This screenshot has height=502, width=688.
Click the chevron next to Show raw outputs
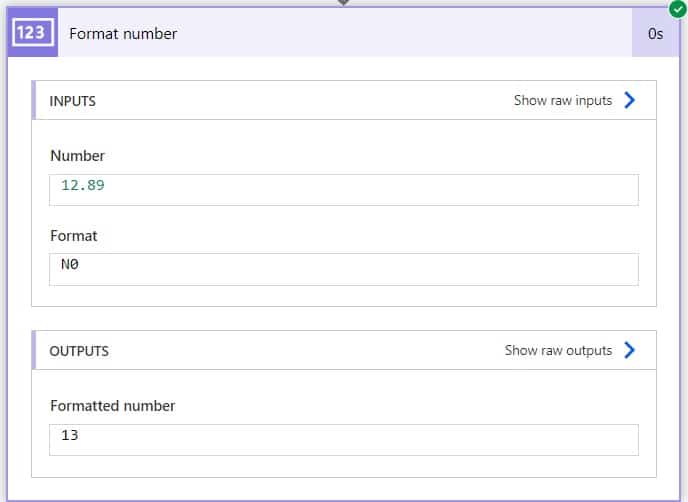point(630,350)
